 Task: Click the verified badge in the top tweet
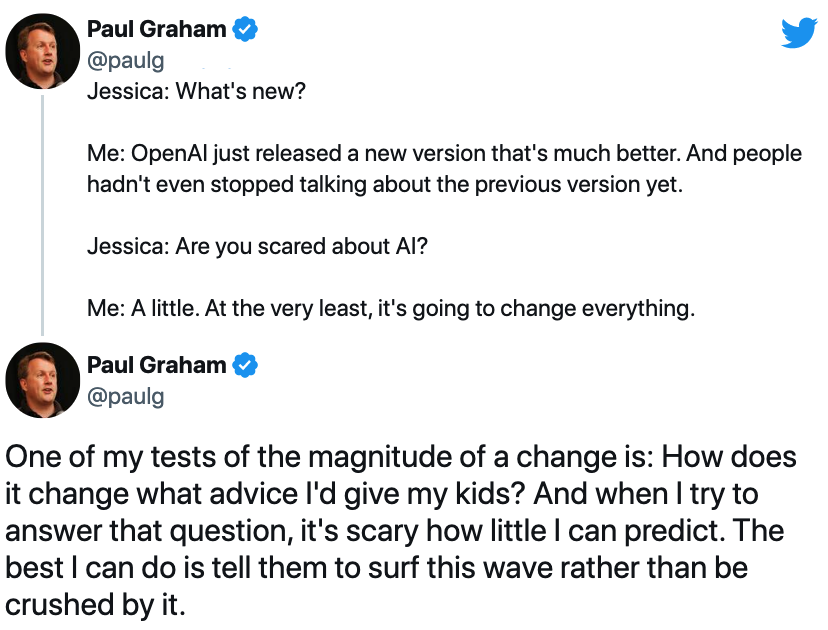coord(245,29)
